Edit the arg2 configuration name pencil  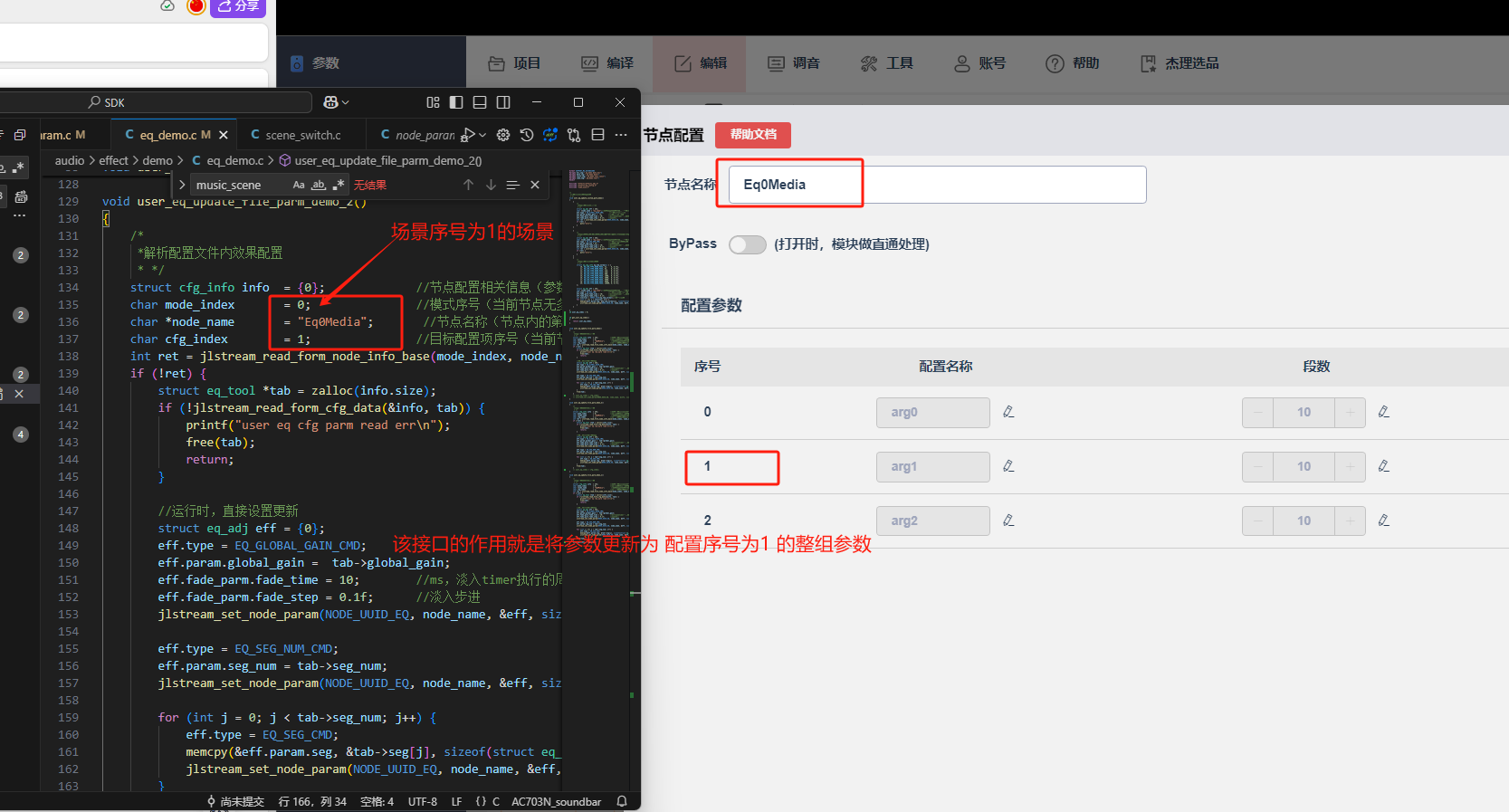point(1008,521)
